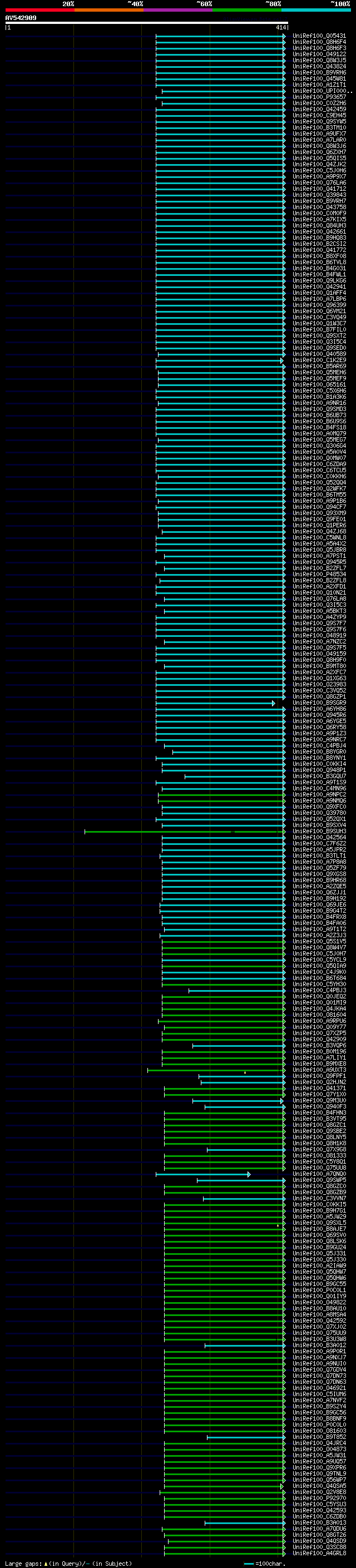Open the hit UniRef100_Q41712
The image size is (356, 1568).
click(319, 189)
